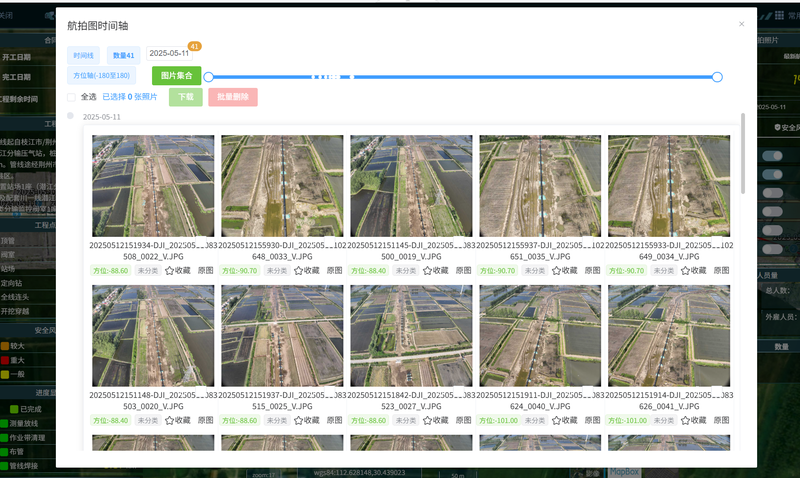800x478 pixels.
Task: Click the 方位轴(-180至180) button
Action: [x=102, y=75]
